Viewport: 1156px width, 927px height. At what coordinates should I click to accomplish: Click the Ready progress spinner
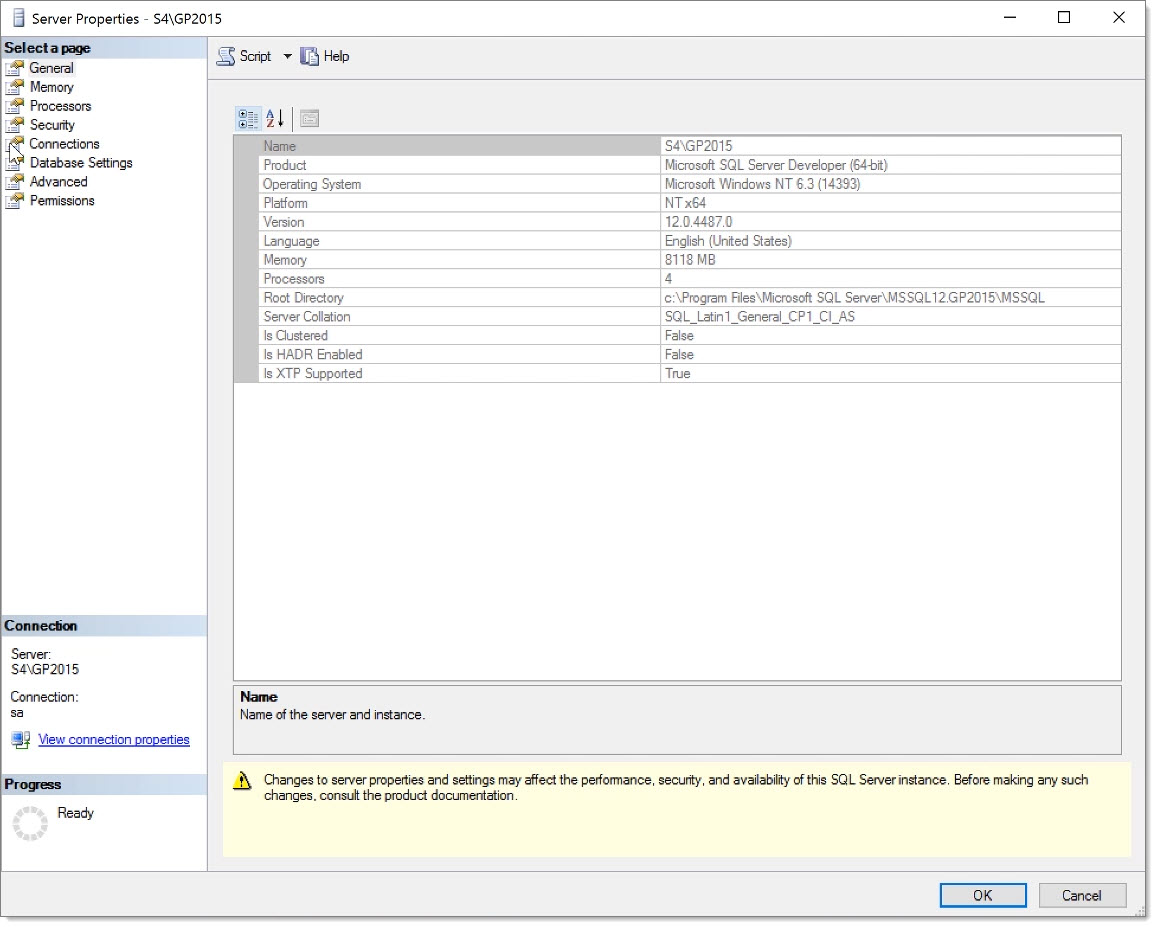[30, 824]
